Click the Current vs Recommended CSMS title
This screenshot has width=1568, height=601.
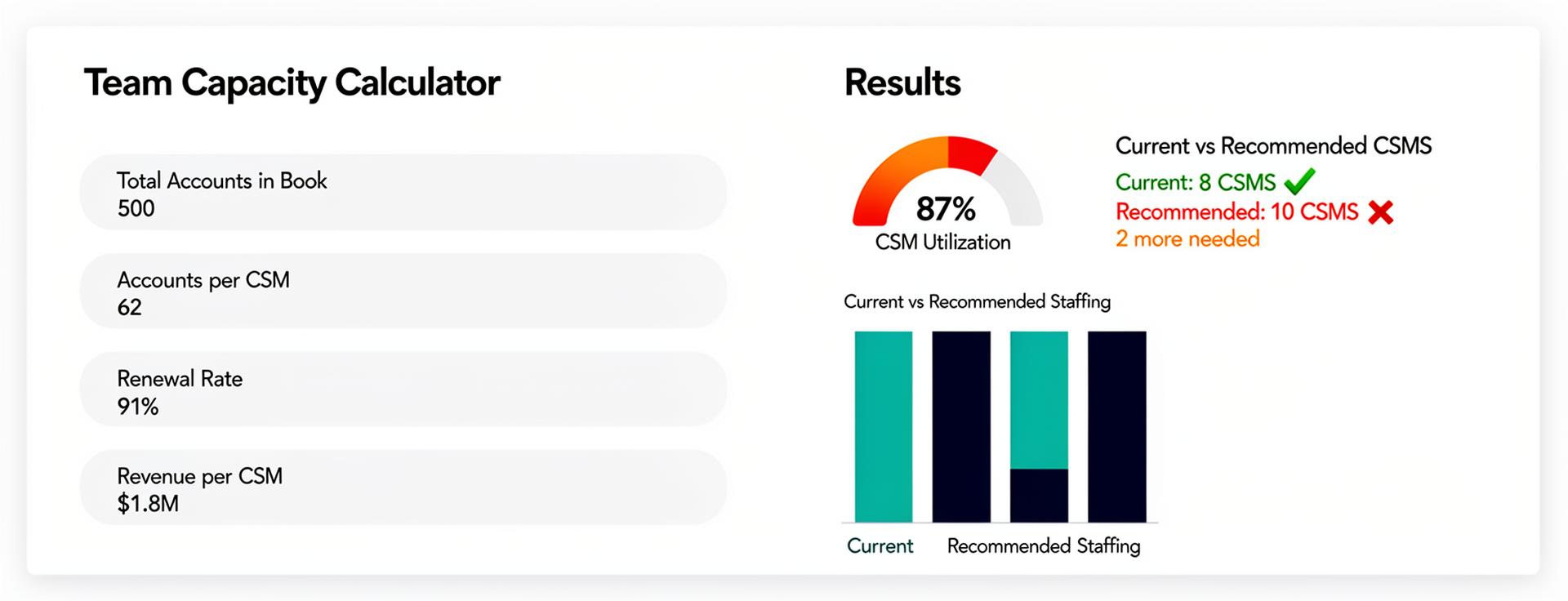click(1274, 146)
